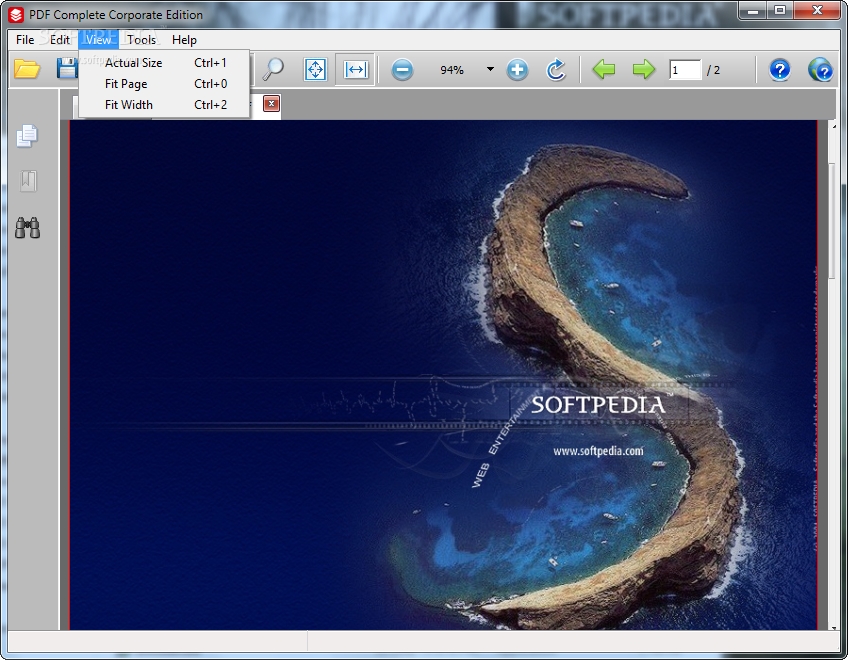Screen dimensions: 848x660
Task: Maximize the PDF Complete window
Action: point(780,10)
